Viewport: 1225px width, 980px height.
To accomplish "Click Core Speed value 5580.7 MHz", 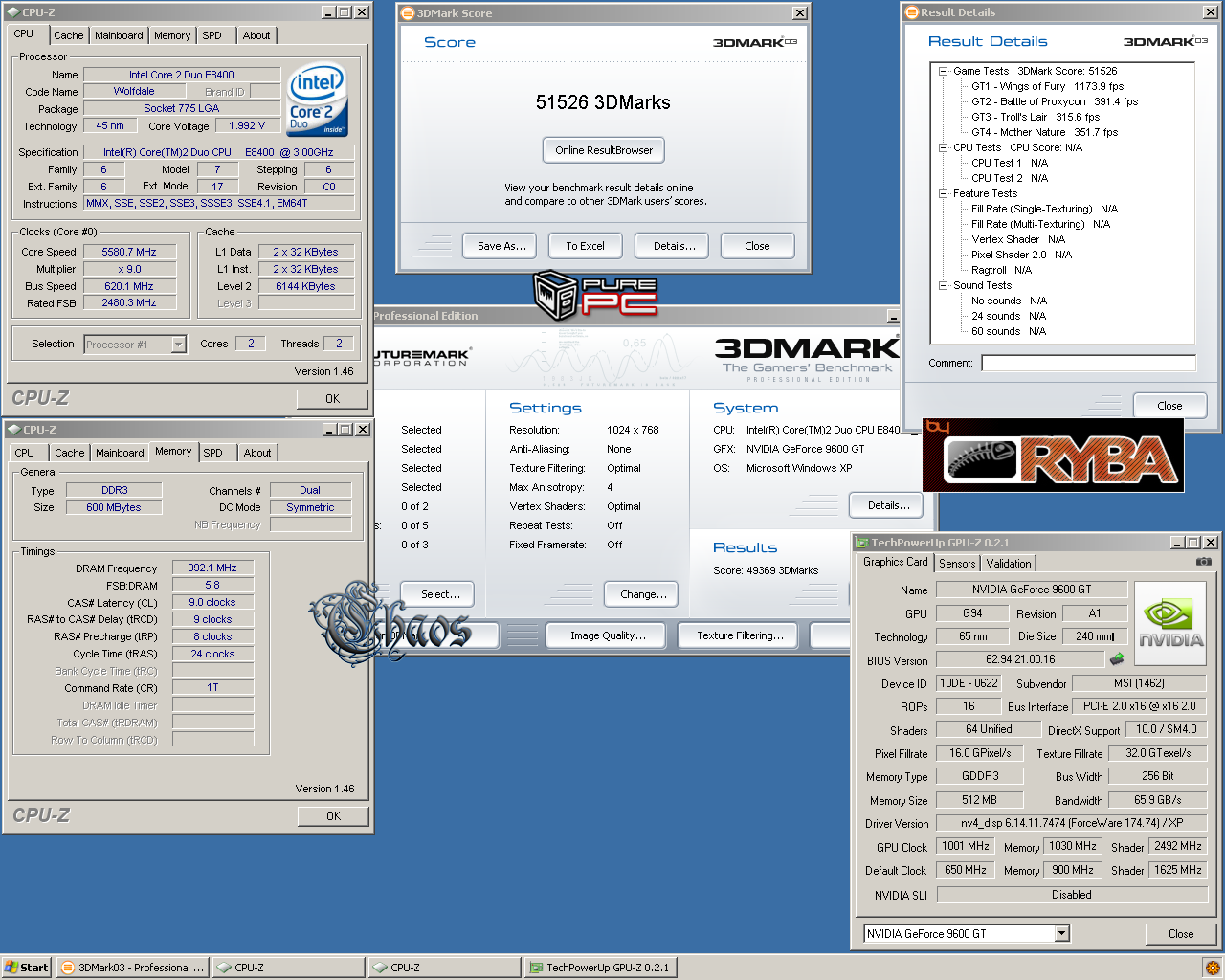I will click(129, 252).
